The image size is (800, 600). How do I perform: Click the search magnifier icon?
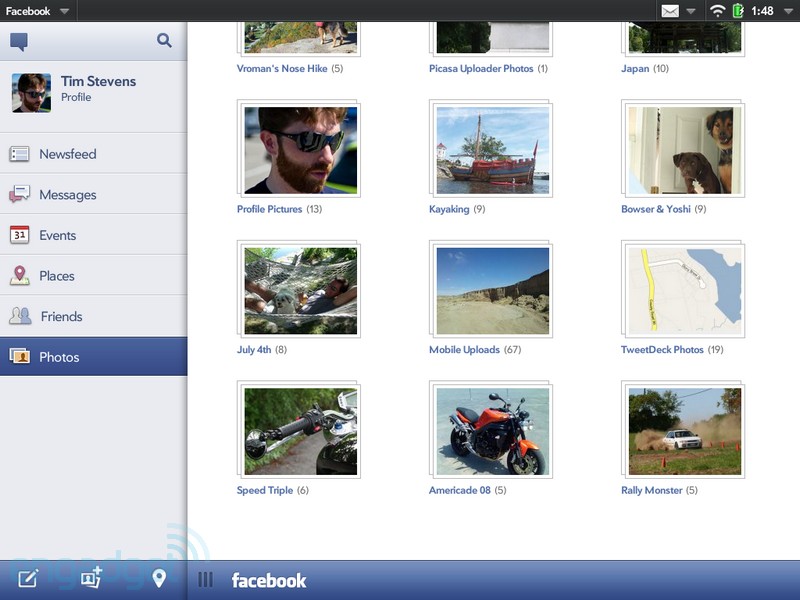coord(164,40)
